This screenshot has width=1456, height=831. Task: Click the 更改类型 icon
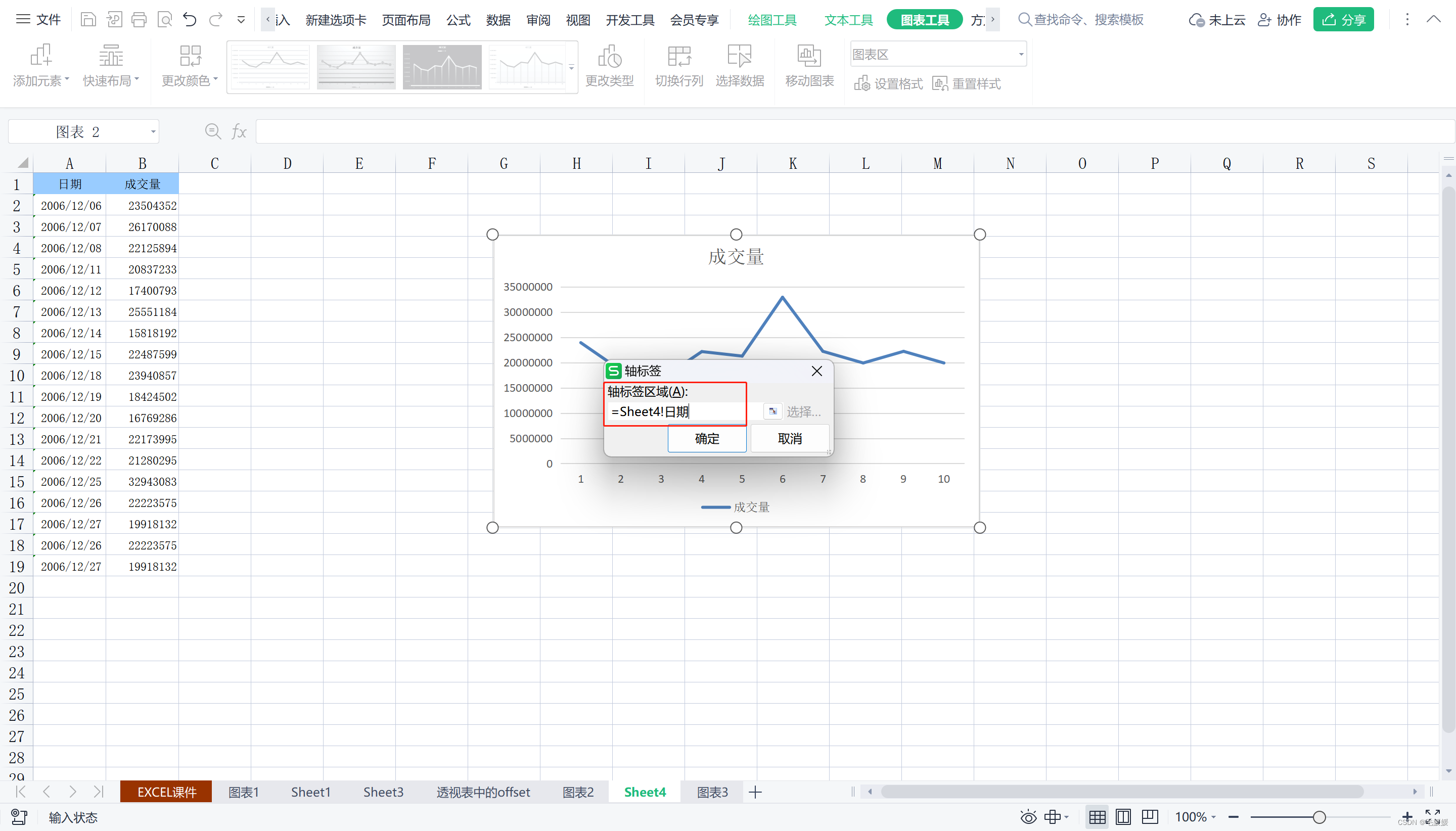tap(610, 66)
